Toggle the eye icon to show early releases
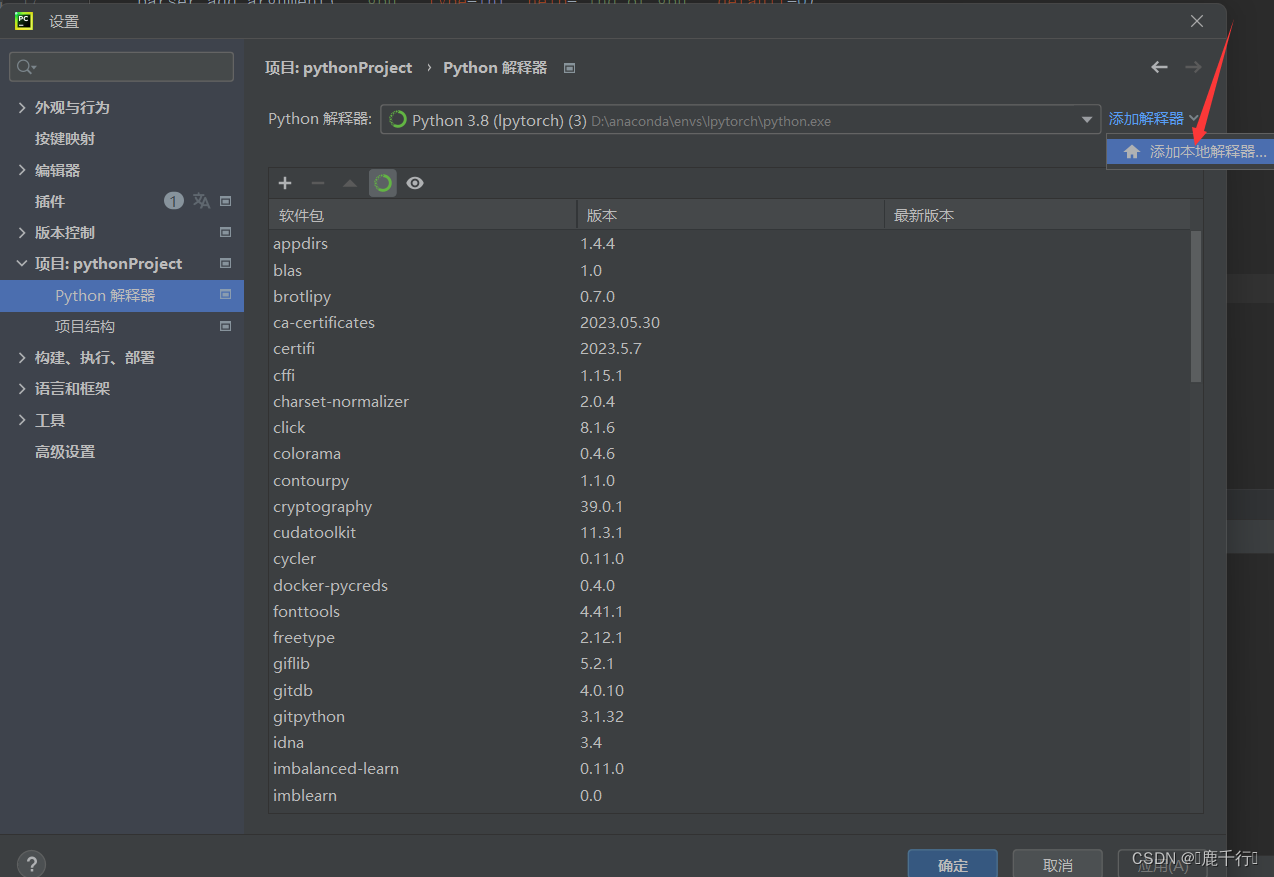The height and width of the screenshot is (877, 1274). pos(414,183)
